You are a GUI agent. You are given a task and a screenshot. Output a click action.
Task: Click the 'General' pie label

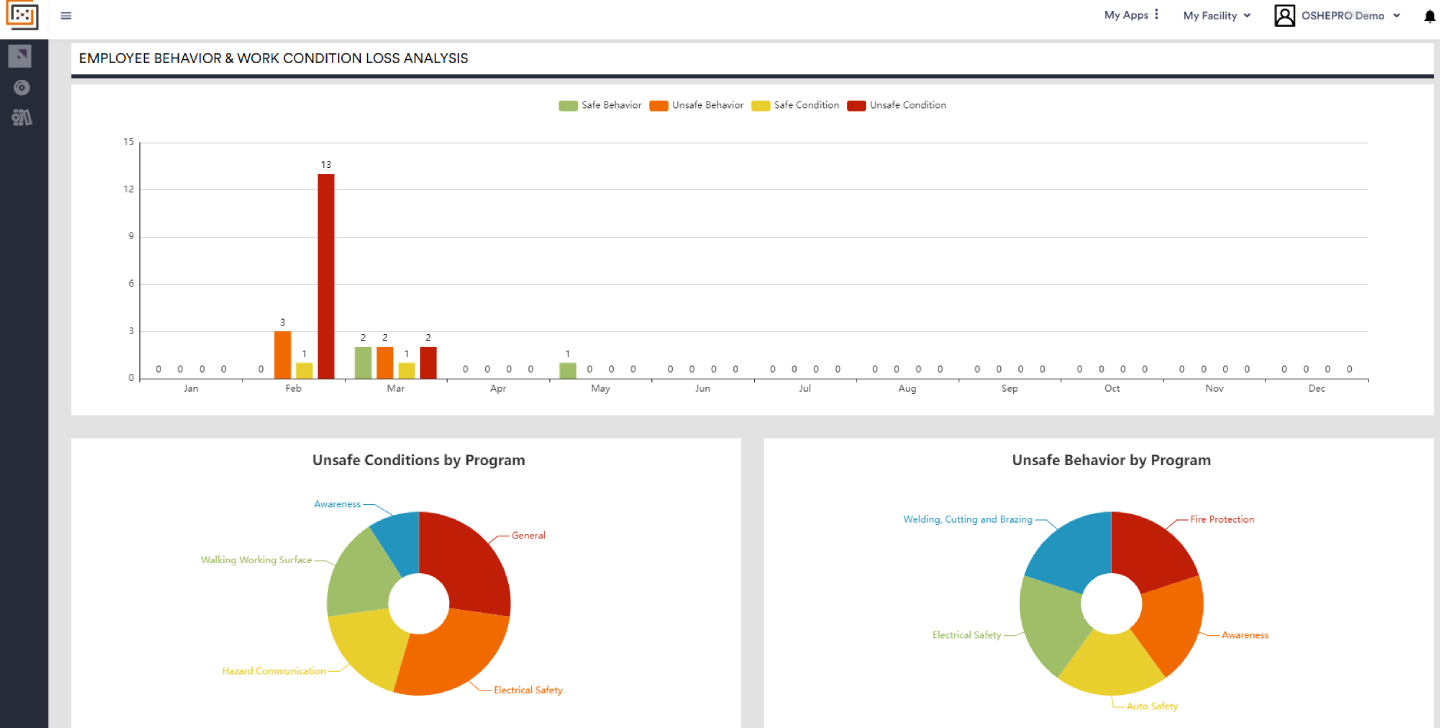529,536
